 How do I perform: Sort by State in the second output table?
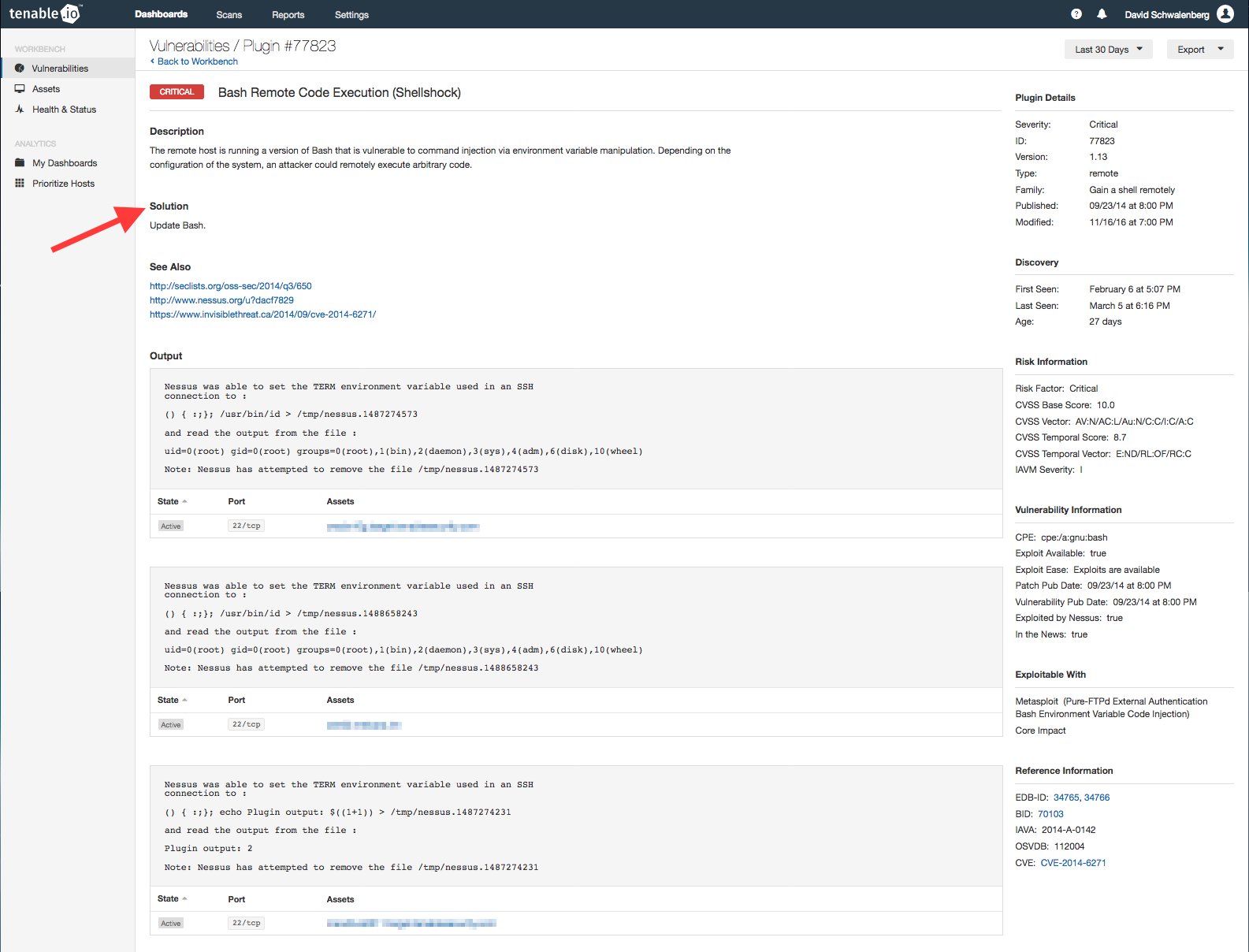(172, 700)
